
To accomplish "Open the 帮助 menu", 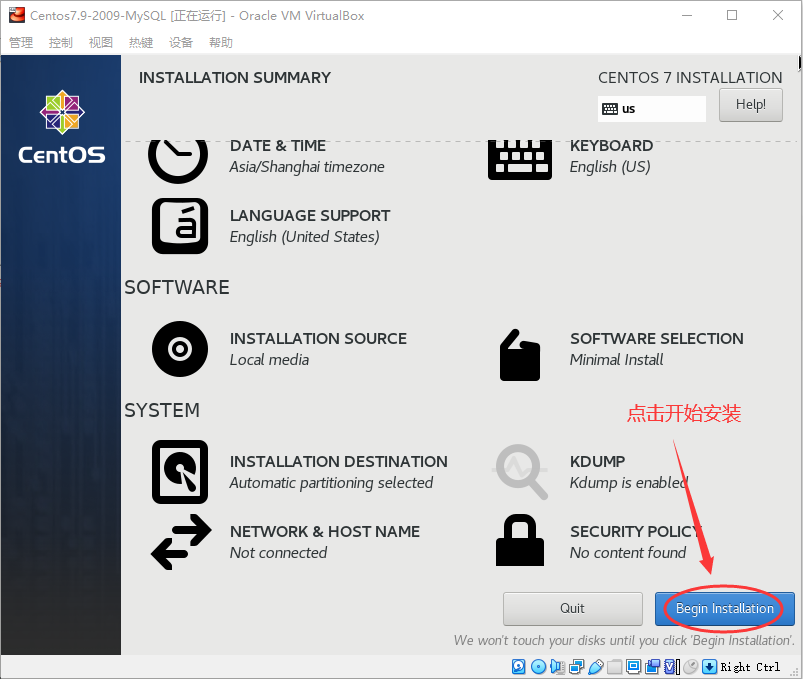I will click(x=221, y=43).
